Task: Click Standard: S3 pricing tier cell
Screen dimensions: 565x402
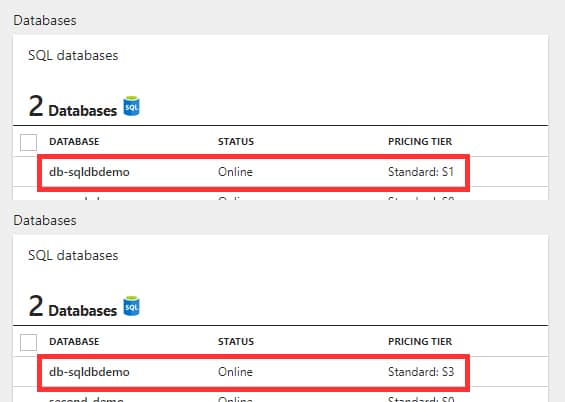Action: point(421,372)
